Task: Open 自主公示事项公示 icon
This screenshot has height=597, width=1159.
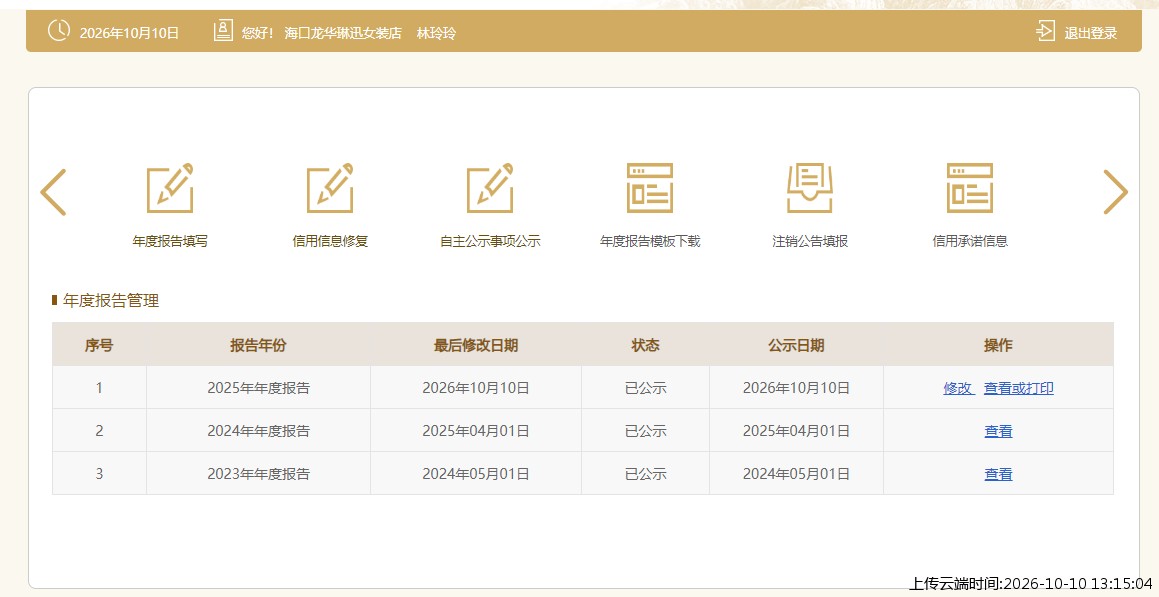Action: tap(490, 188)
